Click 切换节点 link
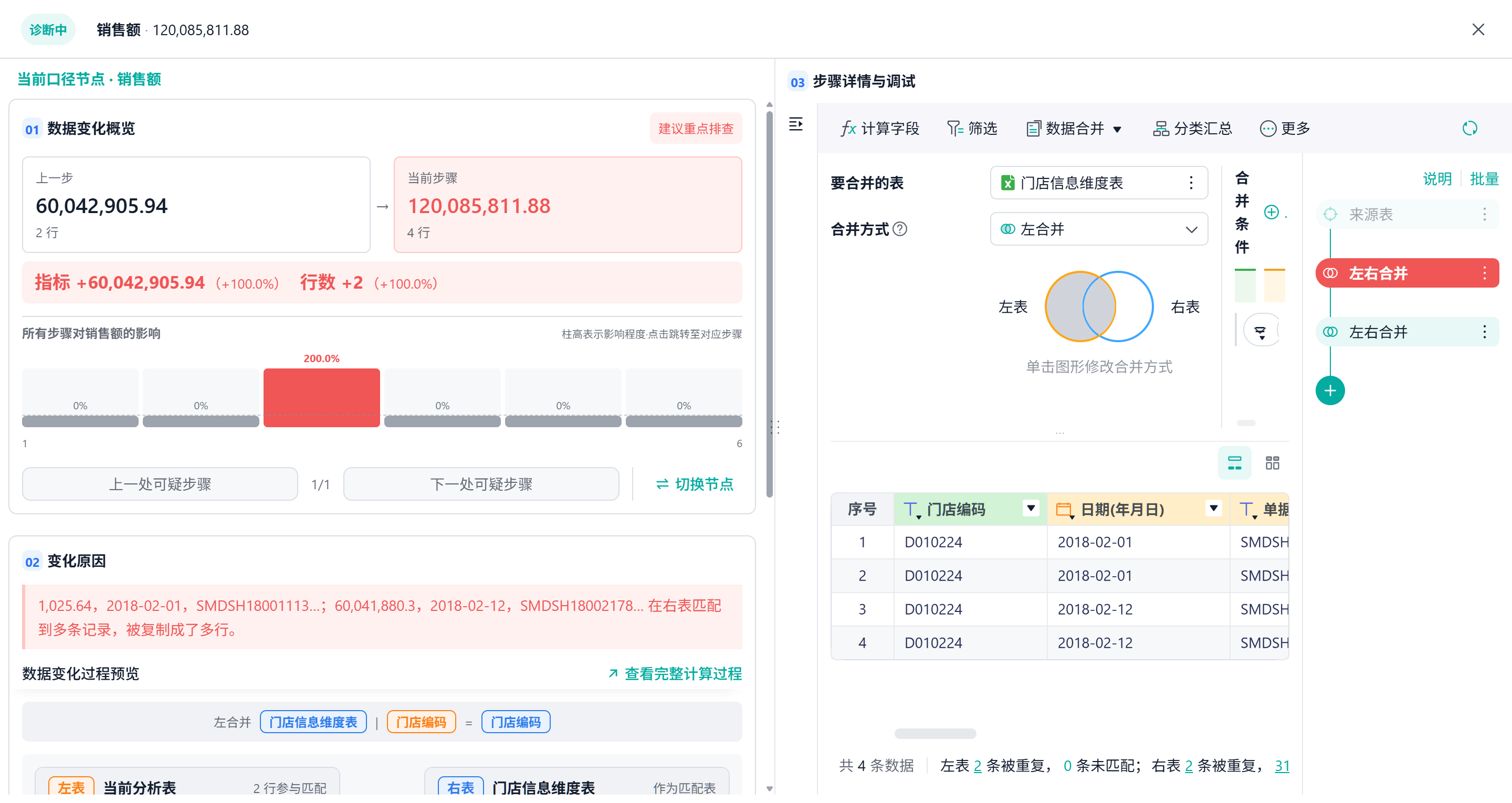1512x803 pixels. pos(695,484)
